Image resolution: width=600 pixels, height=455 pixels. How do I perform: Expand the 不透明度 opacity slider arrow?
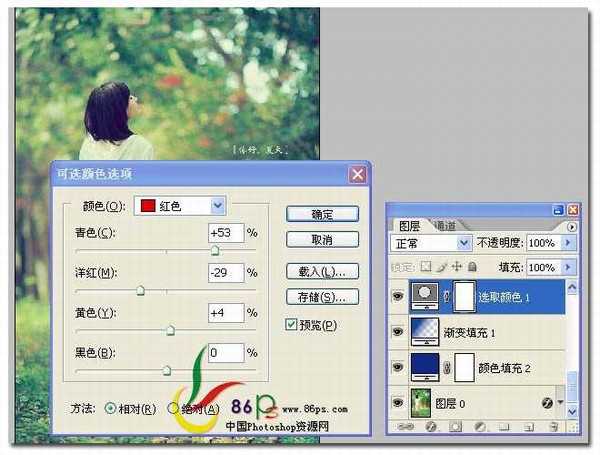click(566, 243)
